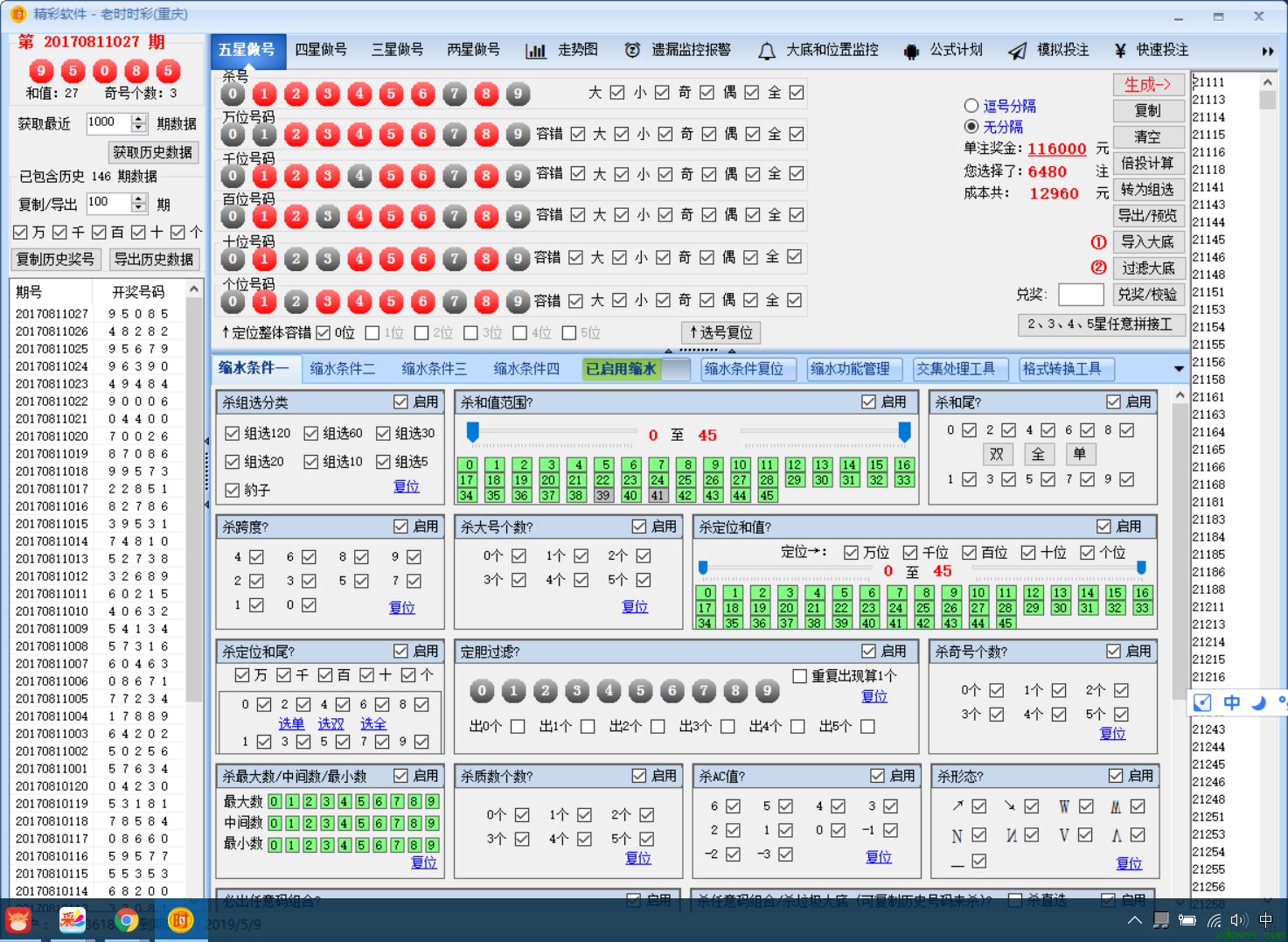Viewport: 1288px width, 942px height.
Task: Click the 快速投注 yen icon
Action: click(x=1120, y=51)
